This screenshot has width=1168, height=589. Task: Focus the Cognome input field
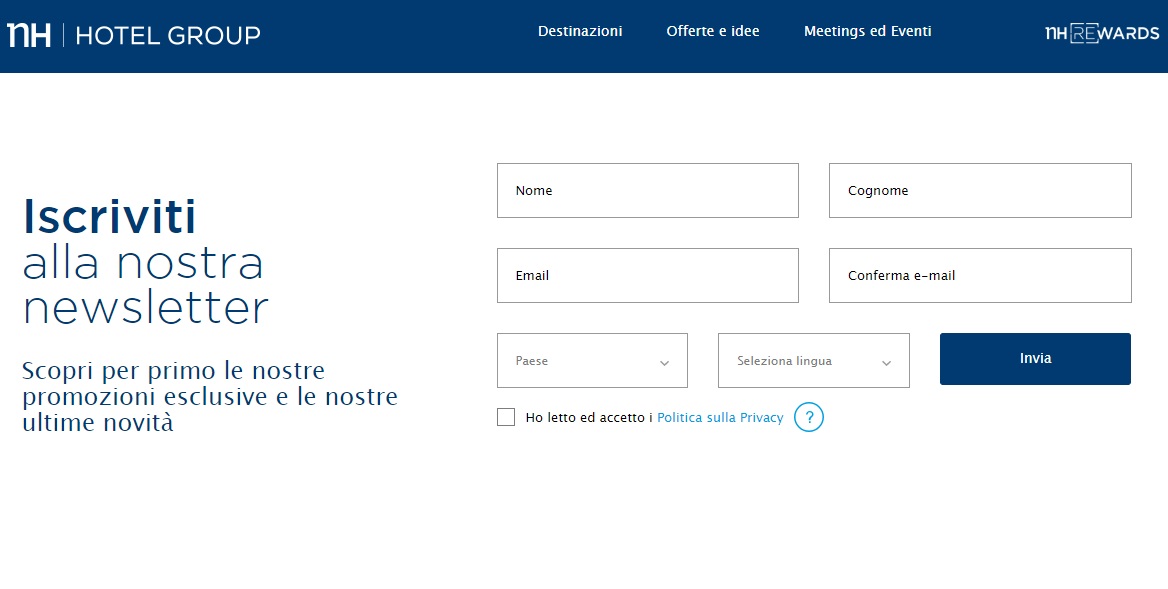pyautogui.click(x=980, y=191)
